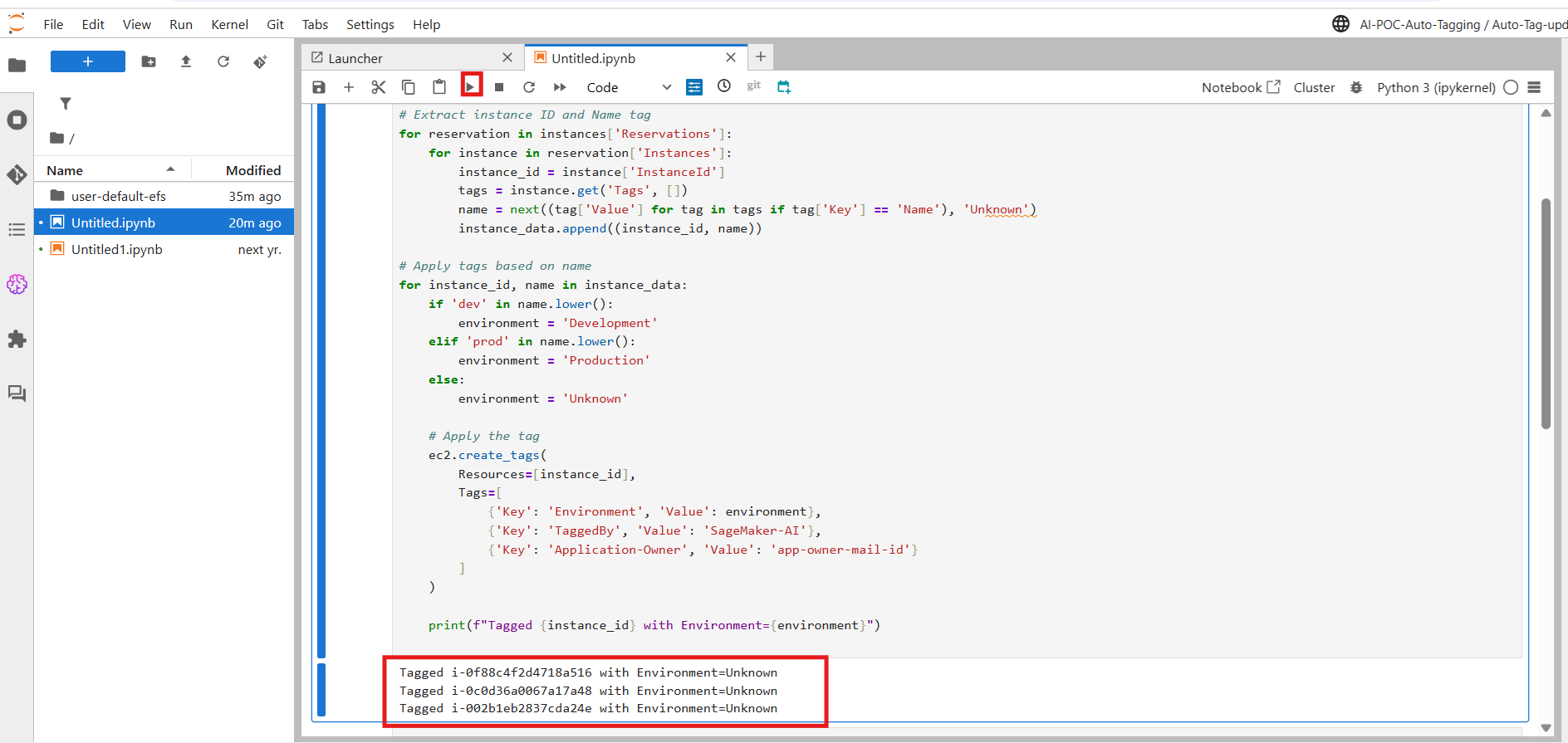The width and height of the screenshot is (1568, 743).
Task: Refresh the file browser list
Action: point(223,61)
